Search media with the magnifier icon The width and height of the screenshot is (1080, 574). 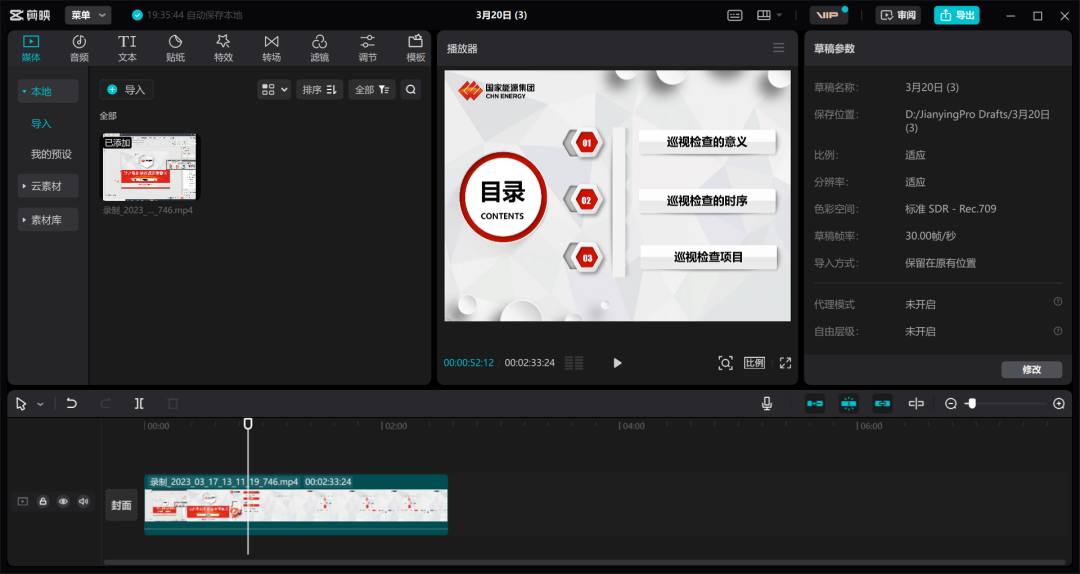point(411,90)
